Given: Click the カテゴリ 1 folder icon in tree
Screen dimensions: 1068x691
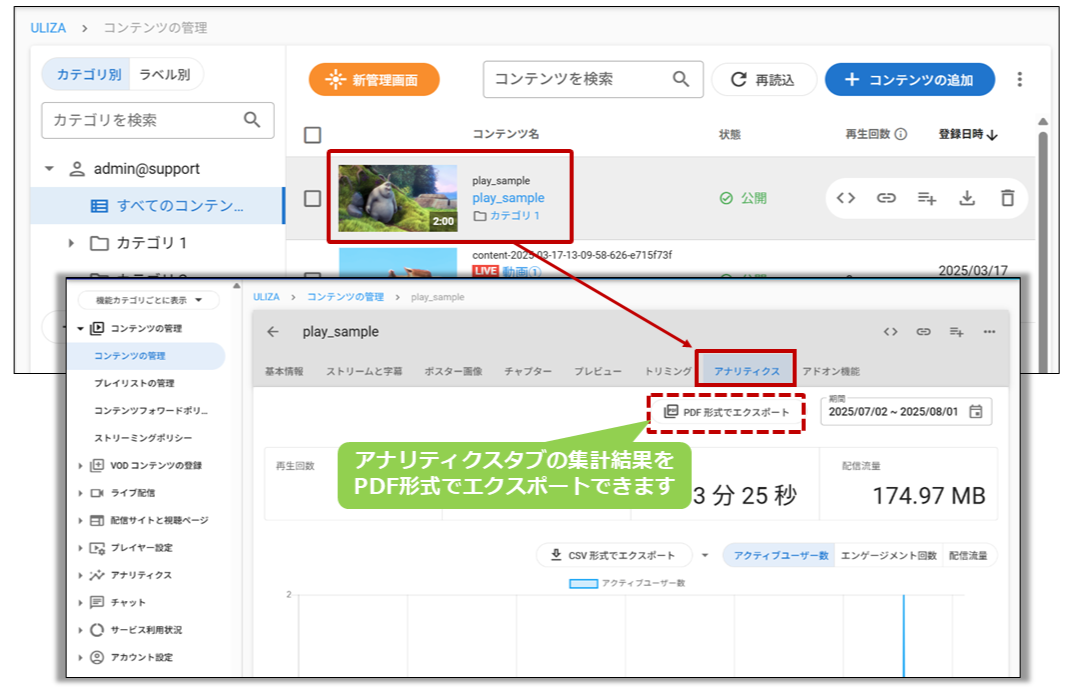Looking at the screenshot, I should pos(99,243).
